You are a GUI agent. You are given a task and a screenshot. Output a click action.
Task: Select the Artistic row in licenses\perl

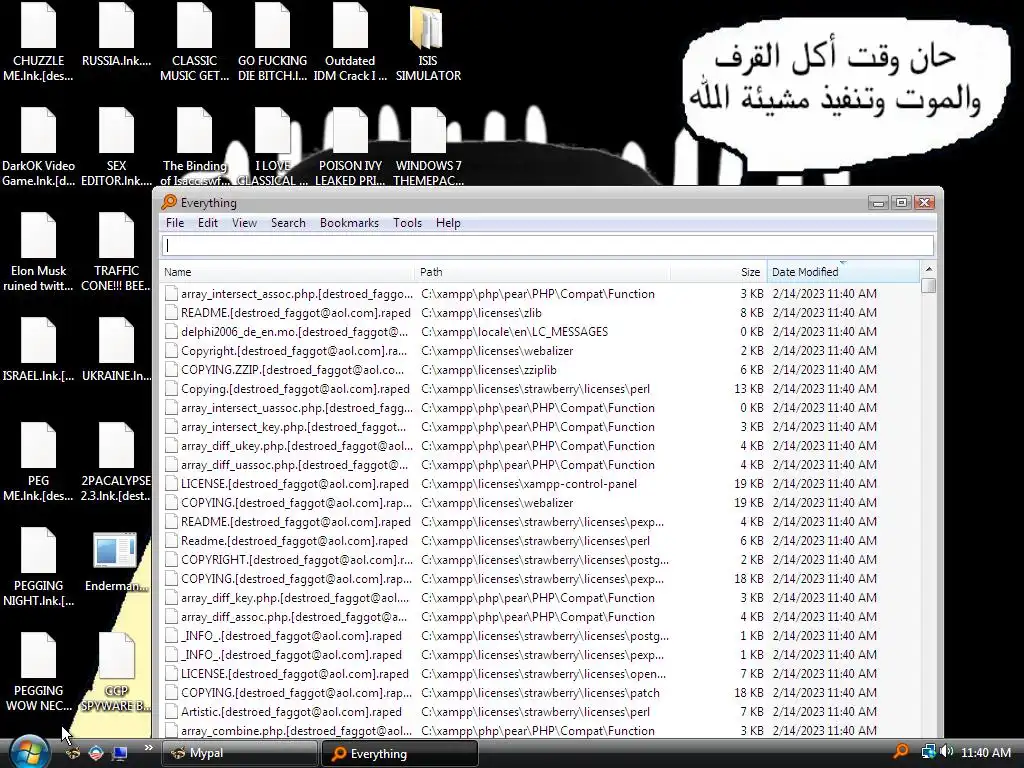click(539, 712)
